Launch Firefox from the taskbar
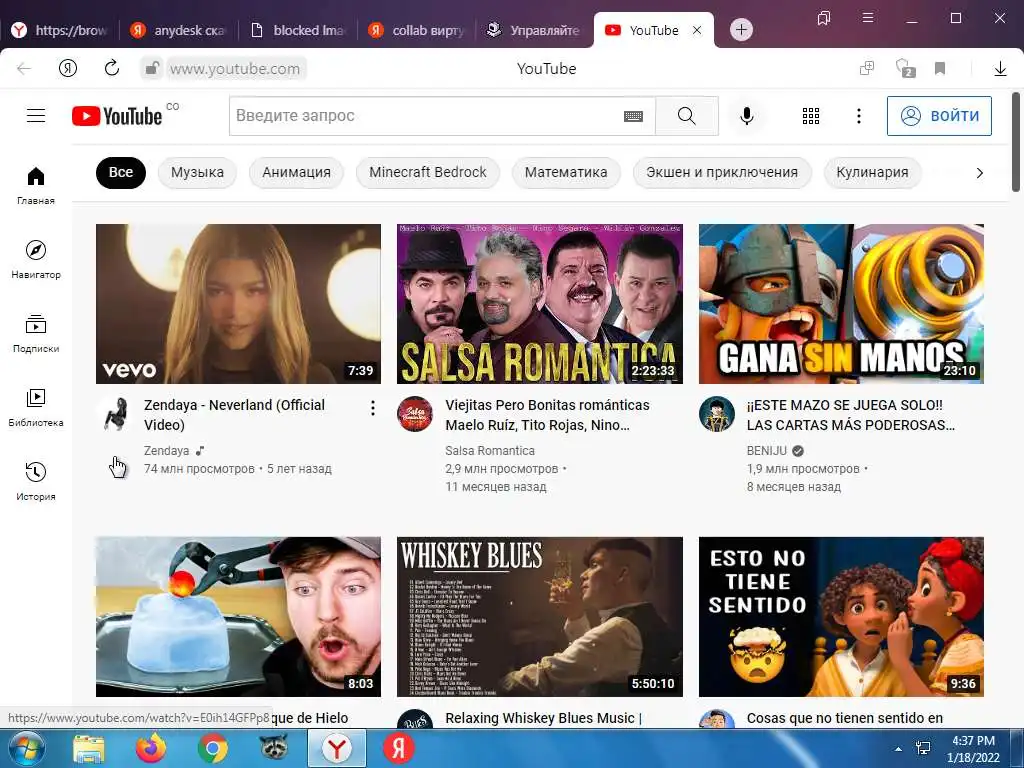The height and width of the screenshot is (768, 1024). click(151, 748)
